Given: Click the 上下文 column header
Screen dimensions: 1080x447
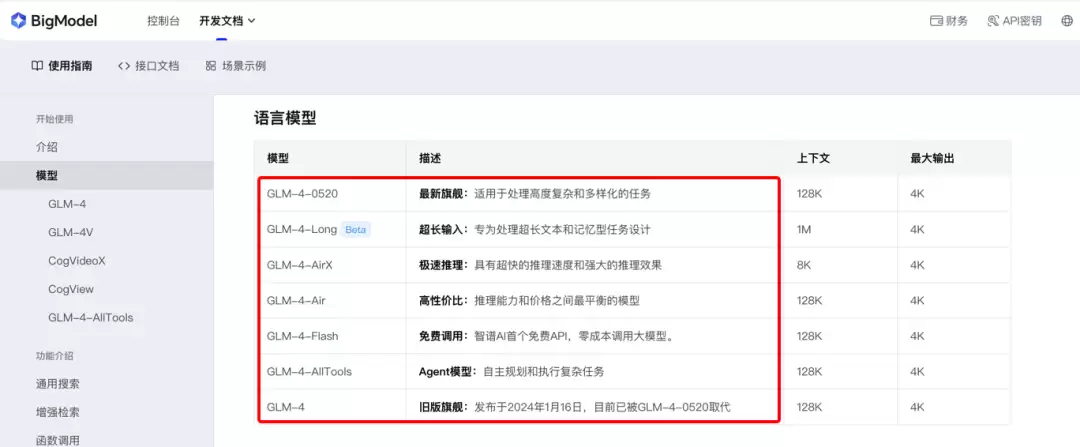Looking at the screenshot, I should coord(813,158).
